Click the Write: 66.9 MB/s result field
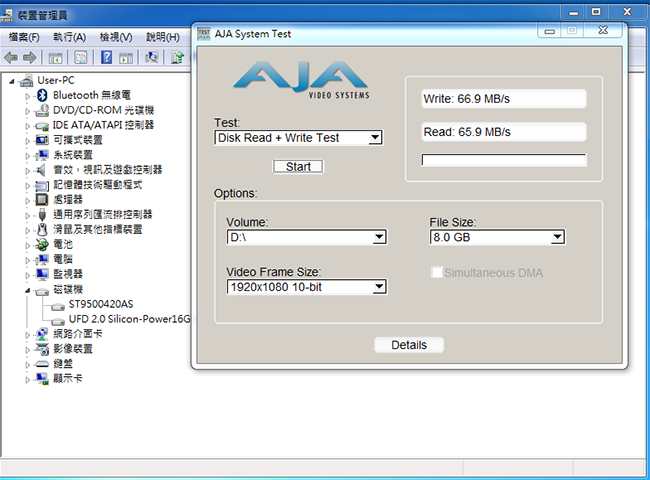The width and height of the screenshot is (650, 480). (x=504, y=99)
